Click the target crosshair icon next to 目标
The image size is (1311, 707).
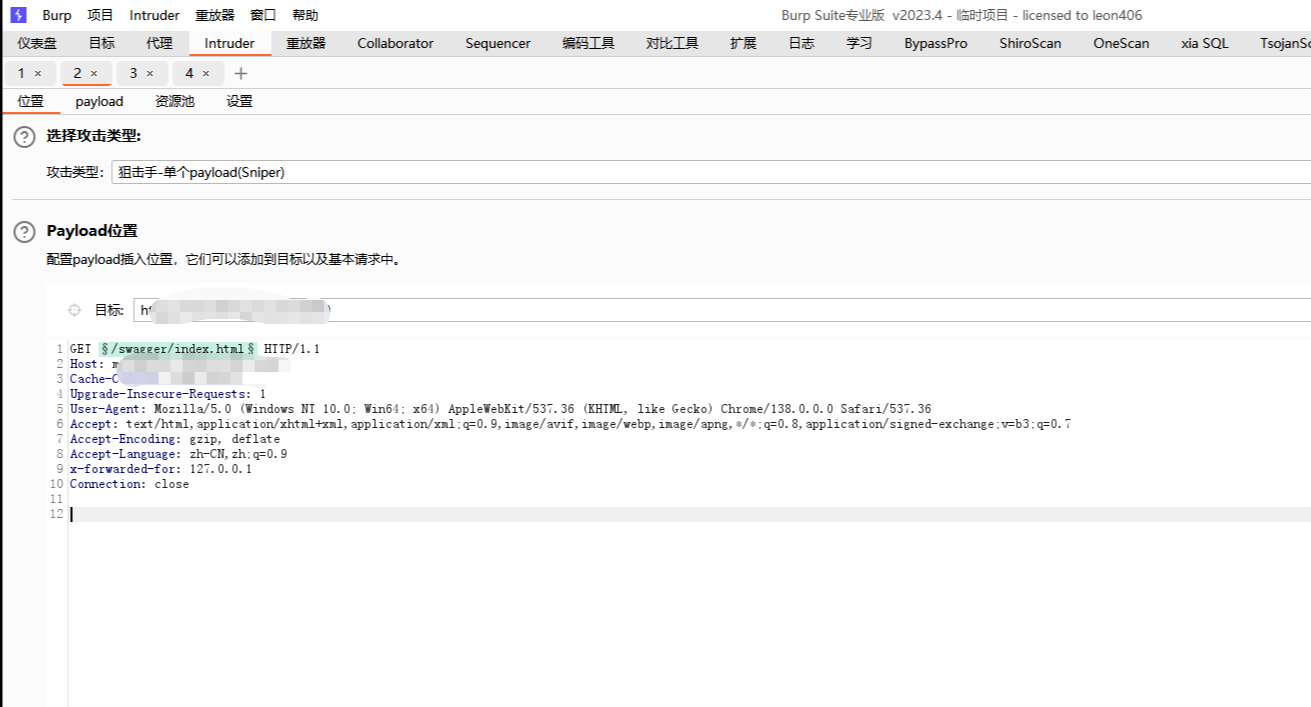[x=74, y=310]
